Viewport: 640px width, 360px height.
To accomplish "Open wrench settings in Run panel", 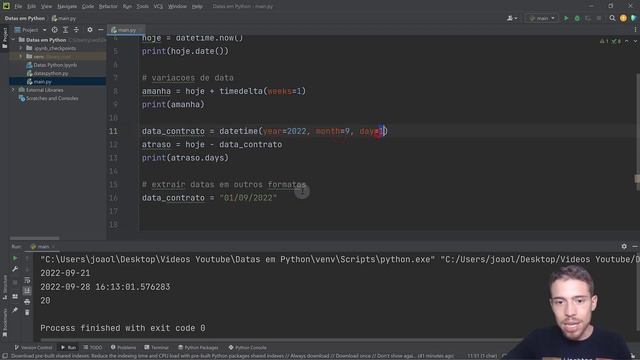I will (15, 269).
